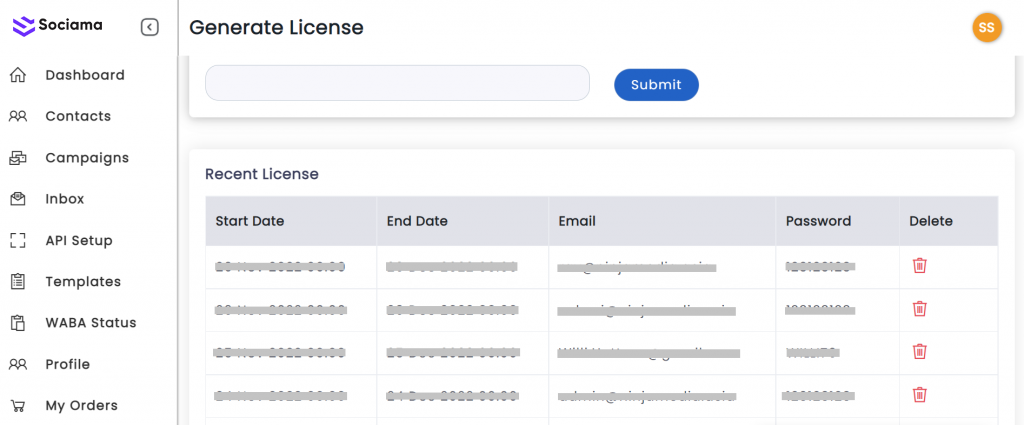Click the Campaigns icon in sidebar
This screenshot has height=425, width=1024.
click(18, 158)
